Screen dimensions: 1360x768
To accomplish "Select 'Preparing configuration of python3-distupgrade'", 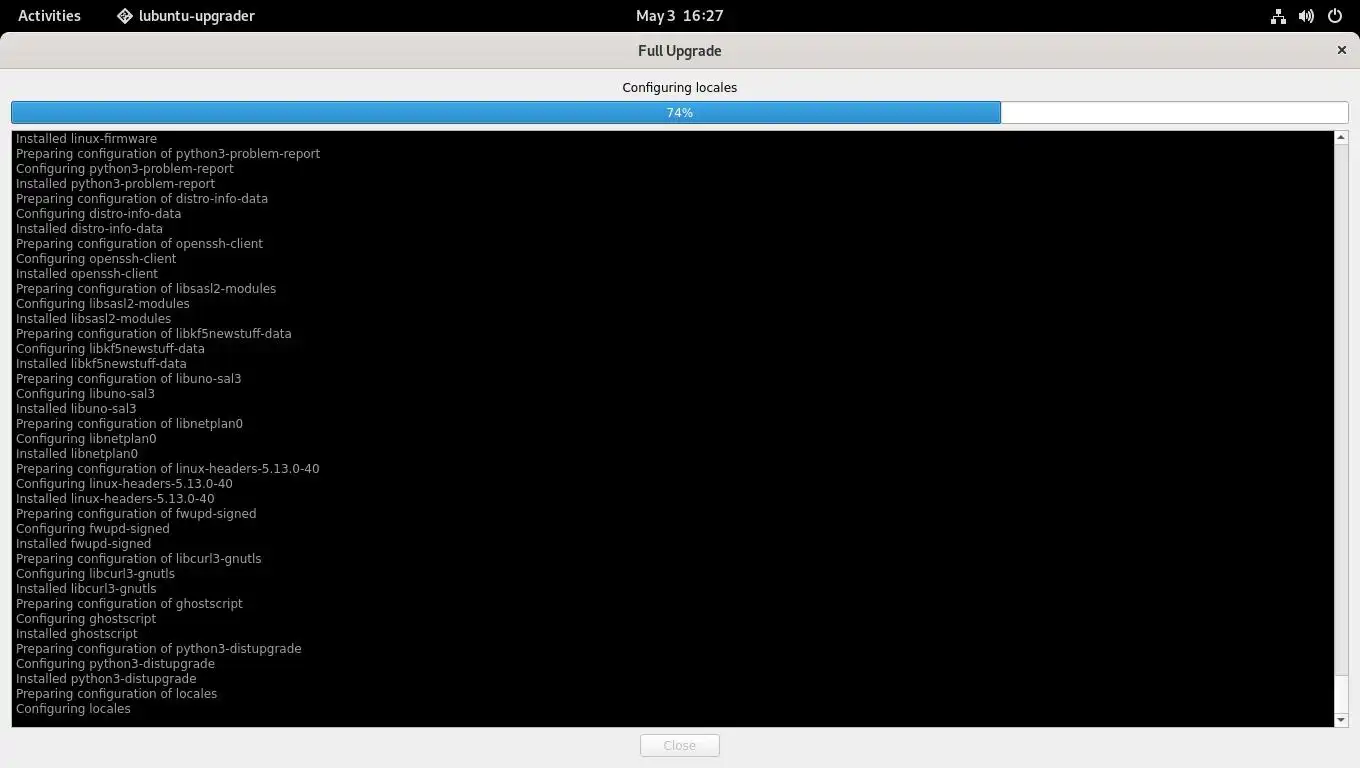I will pos(159,649).
